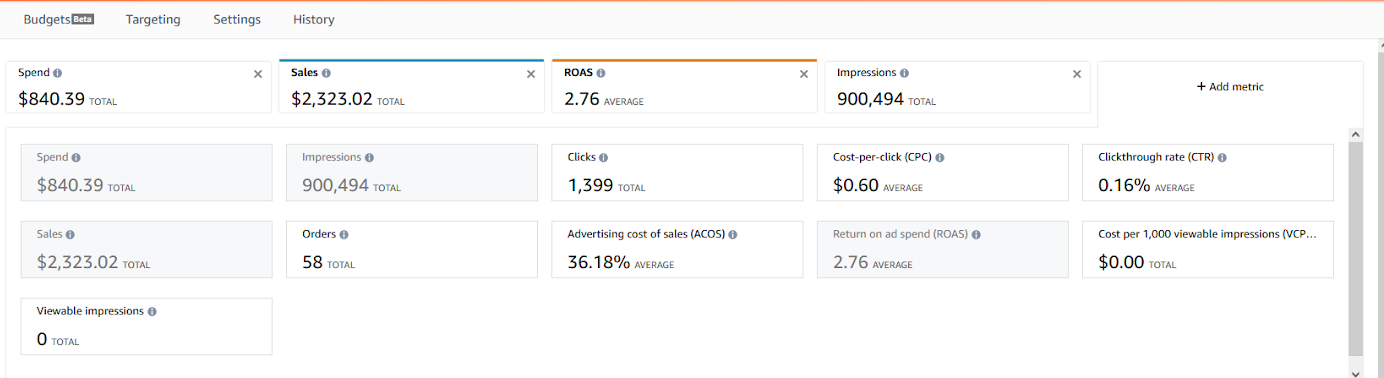Click the 36.18% ACOS value

click(599, 263)
